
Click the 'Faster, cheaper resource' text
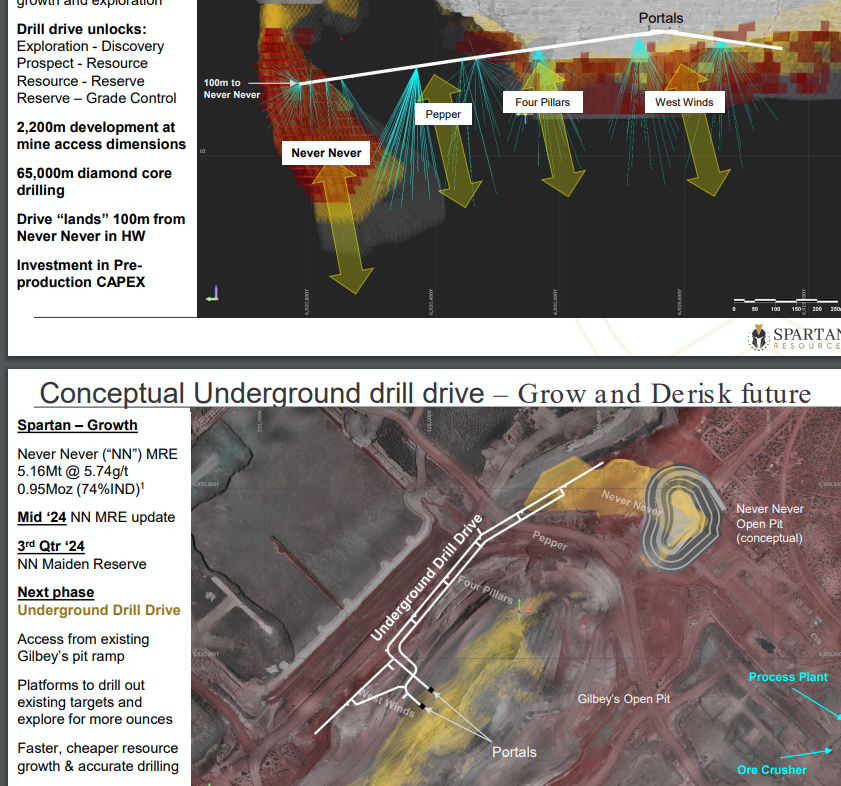click(98, 748)
